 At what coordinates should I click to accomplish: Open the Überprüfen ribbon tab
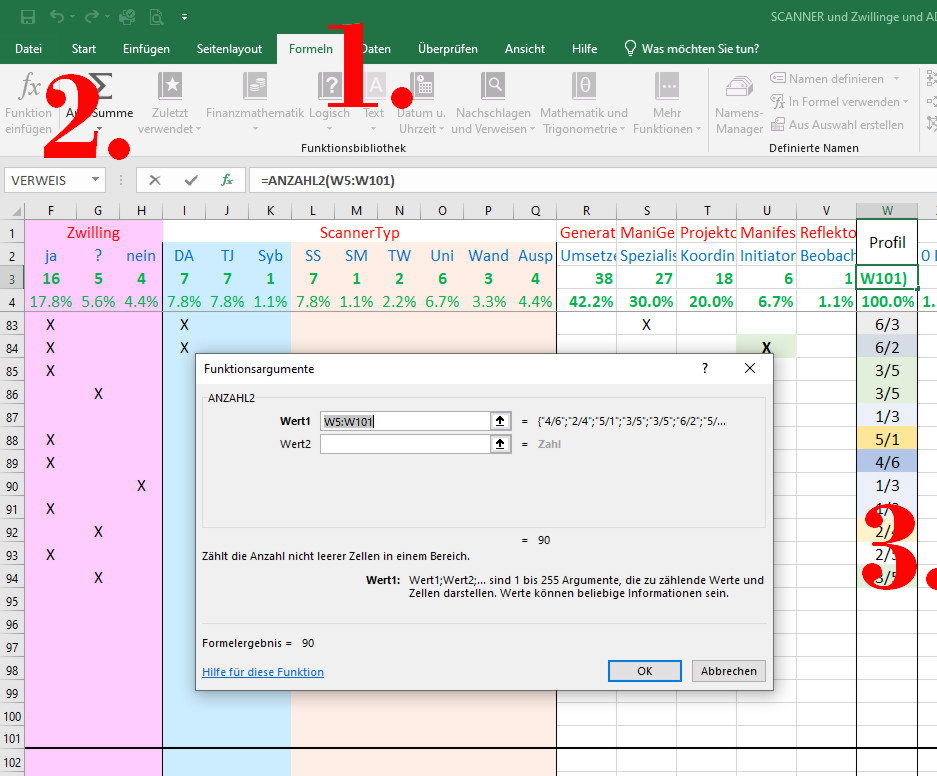tap(447, 48)
